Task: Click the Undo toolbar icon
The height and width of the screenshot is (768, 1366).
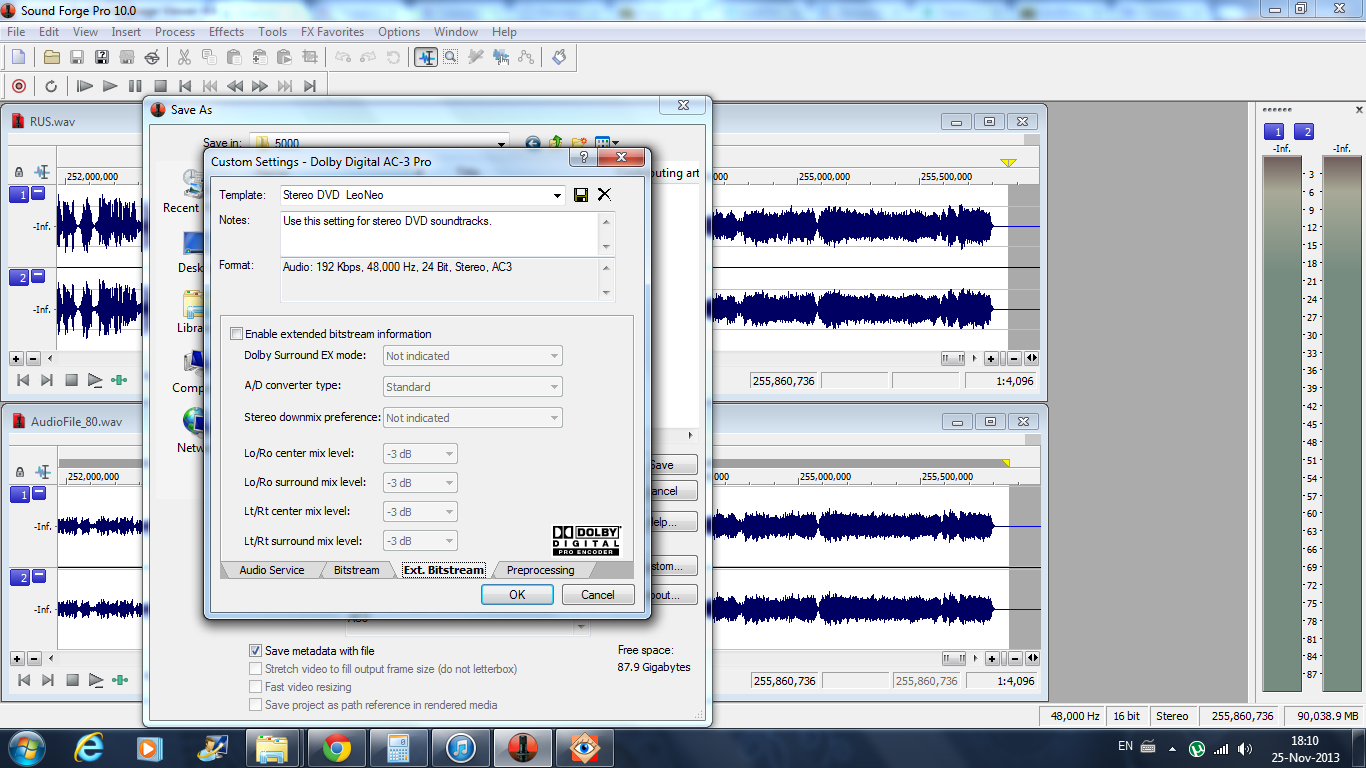Action: pyautogui.click(x=344, y=57)
